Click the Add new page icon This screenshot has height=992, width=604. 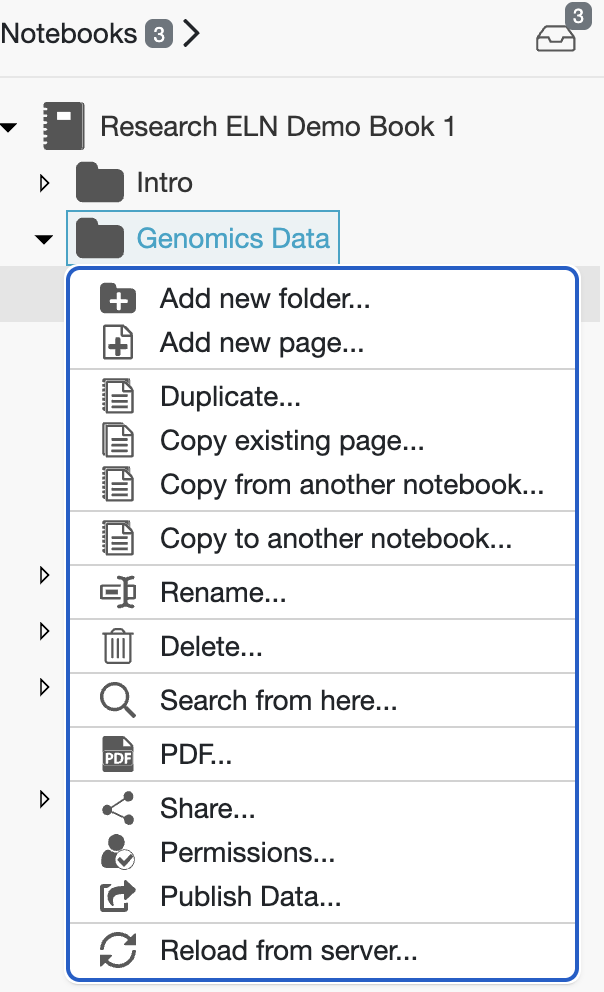[x=118, y=343]
